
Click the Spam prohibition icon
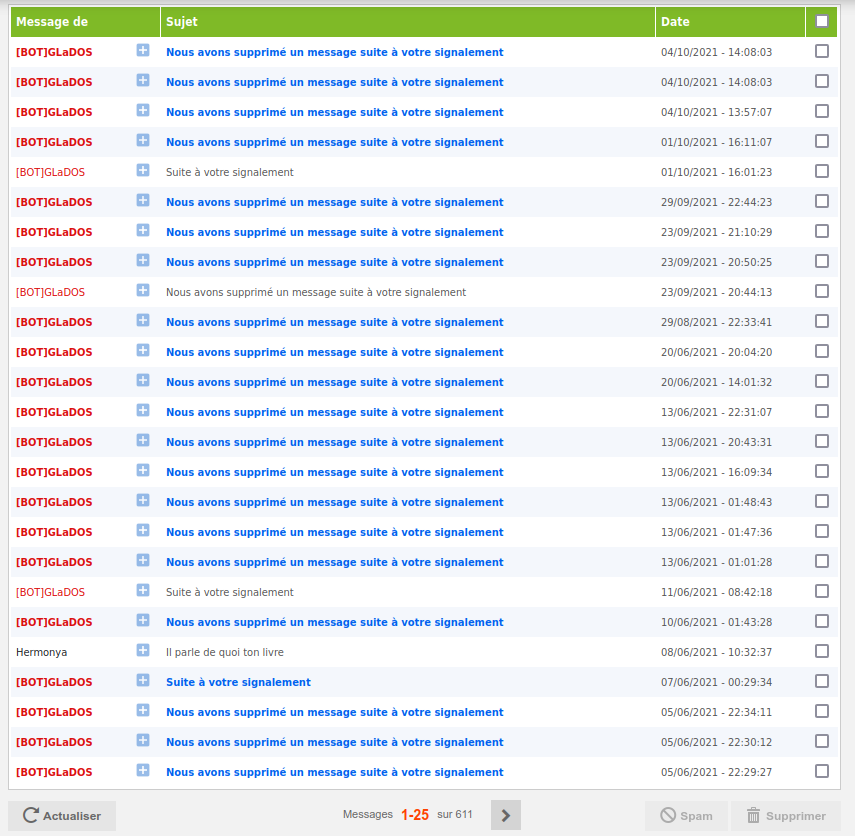(667, 815)
